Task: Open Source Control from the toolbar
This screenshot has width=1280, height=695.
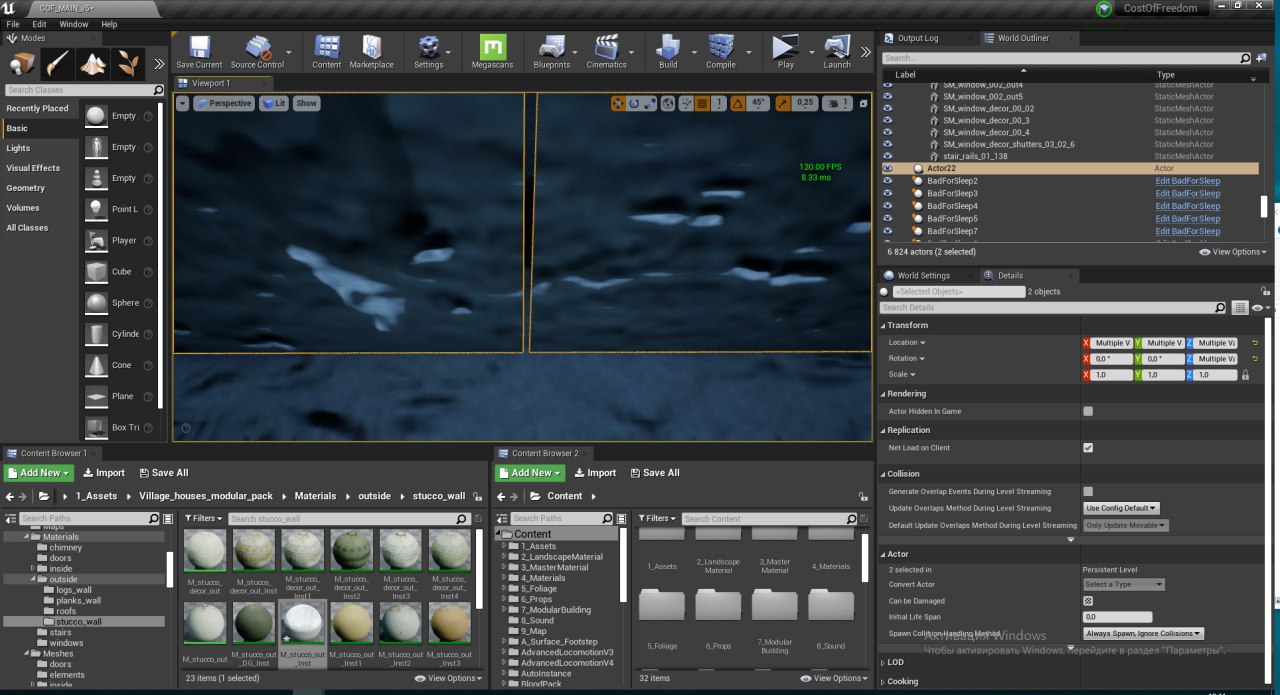Action: [257, 51]
